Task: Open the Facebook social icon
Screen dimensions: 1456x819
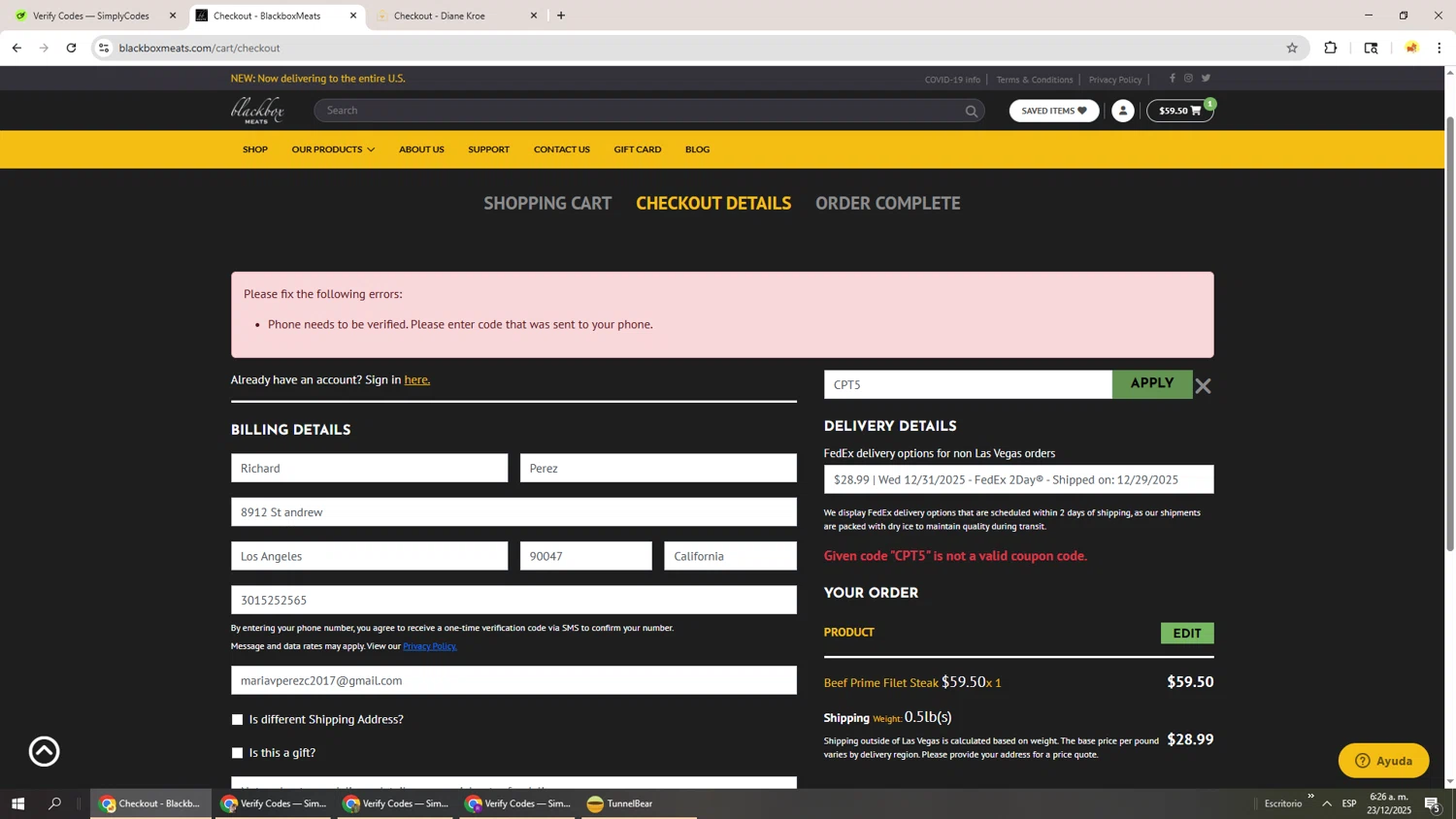Action: coord(1172,79)
